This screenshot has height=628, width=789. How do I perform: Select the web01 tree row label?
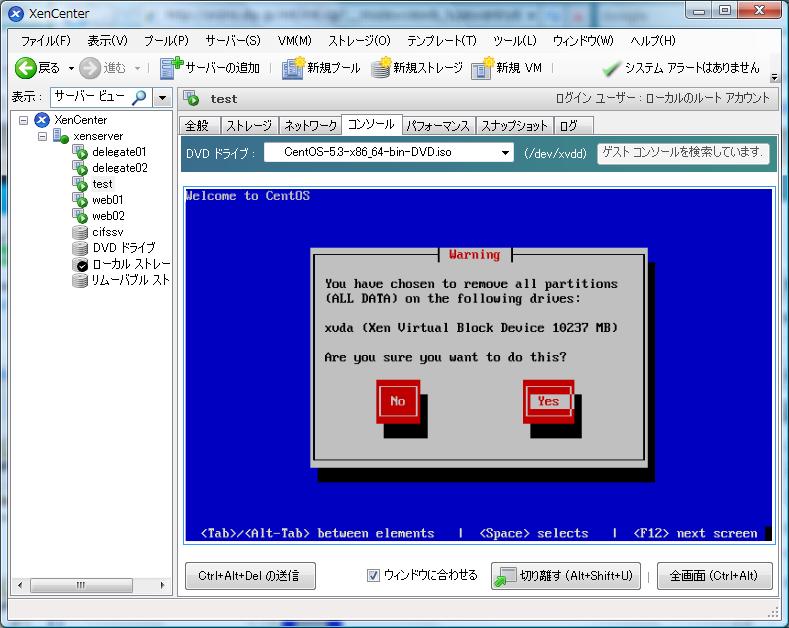point(108,200)
